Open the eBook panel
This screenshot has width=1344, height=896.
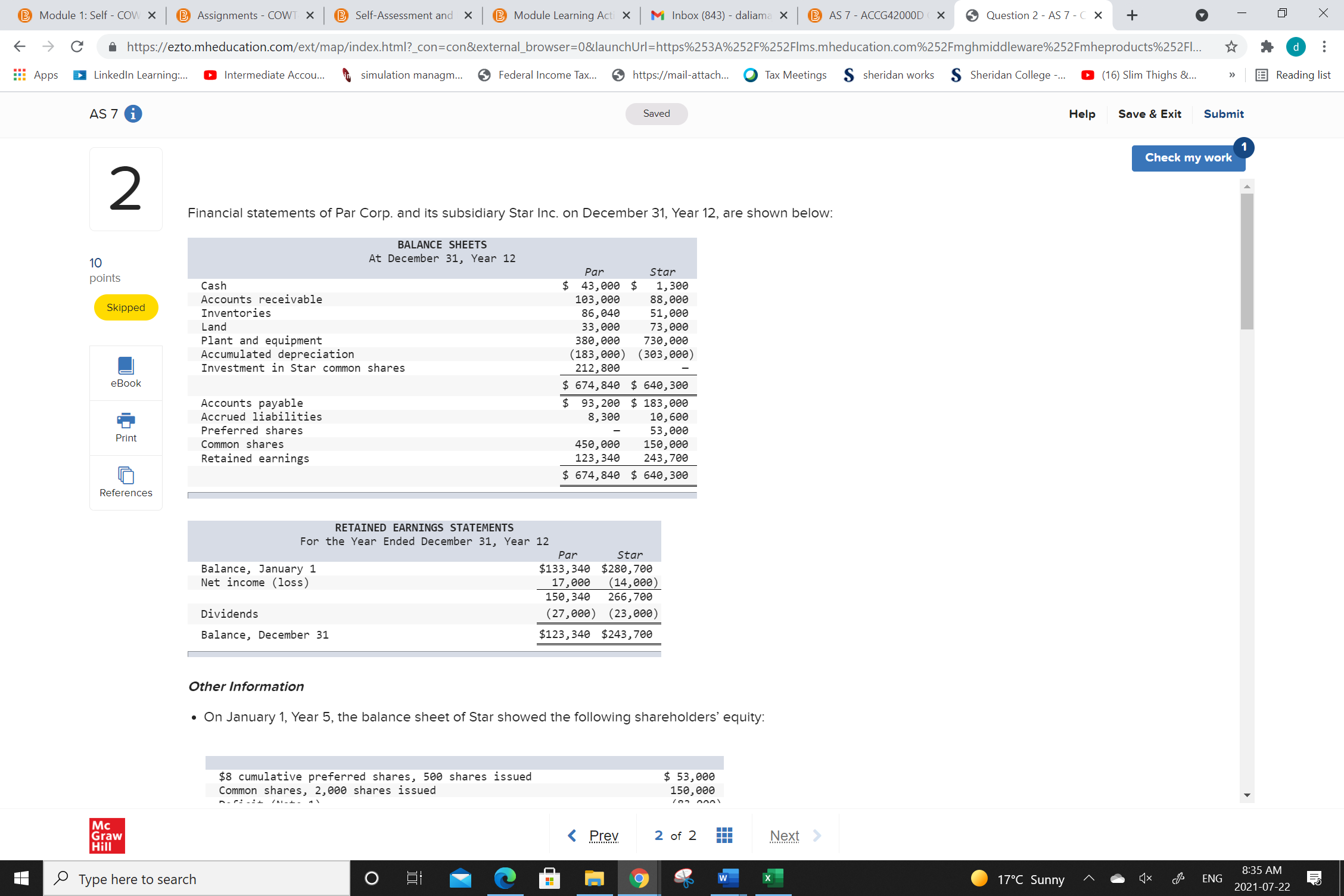[125, 372]
